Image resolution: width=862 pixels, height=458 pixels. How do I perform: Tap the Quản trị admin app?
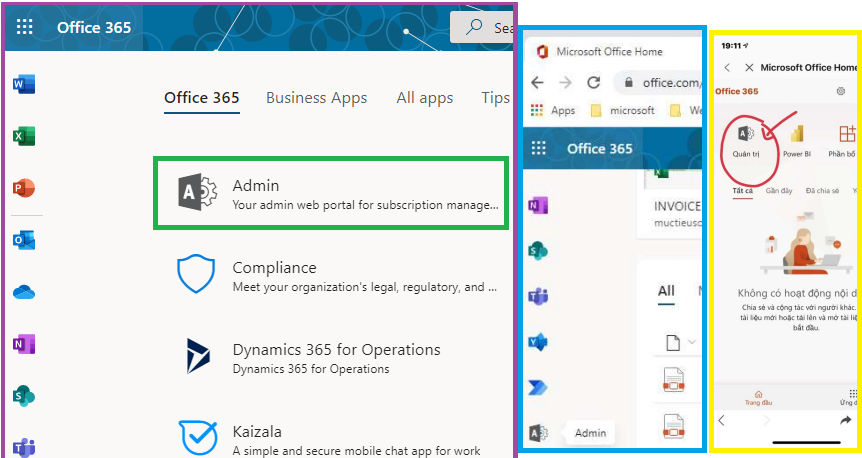coord(746,141)
